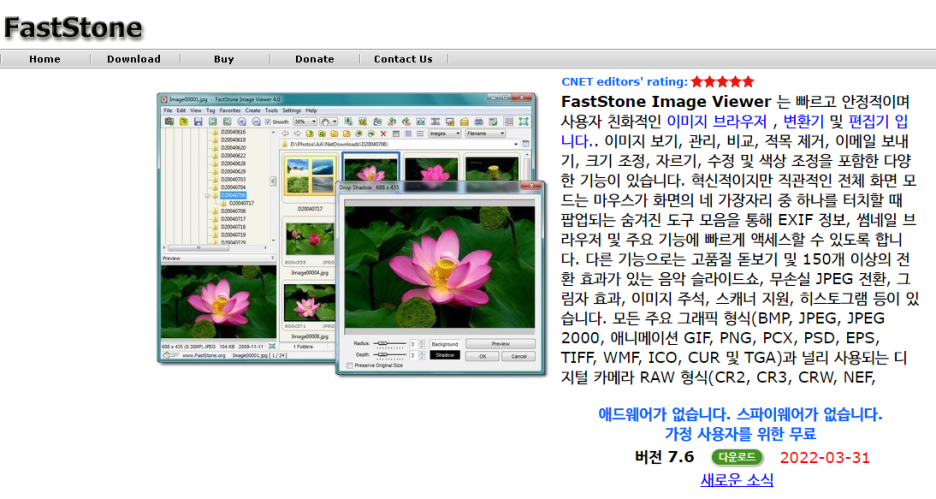Open the hand cursor tool dropdown
Image resolution: width=936 pixels, height=499 pixels.
[x=329, y=122]
